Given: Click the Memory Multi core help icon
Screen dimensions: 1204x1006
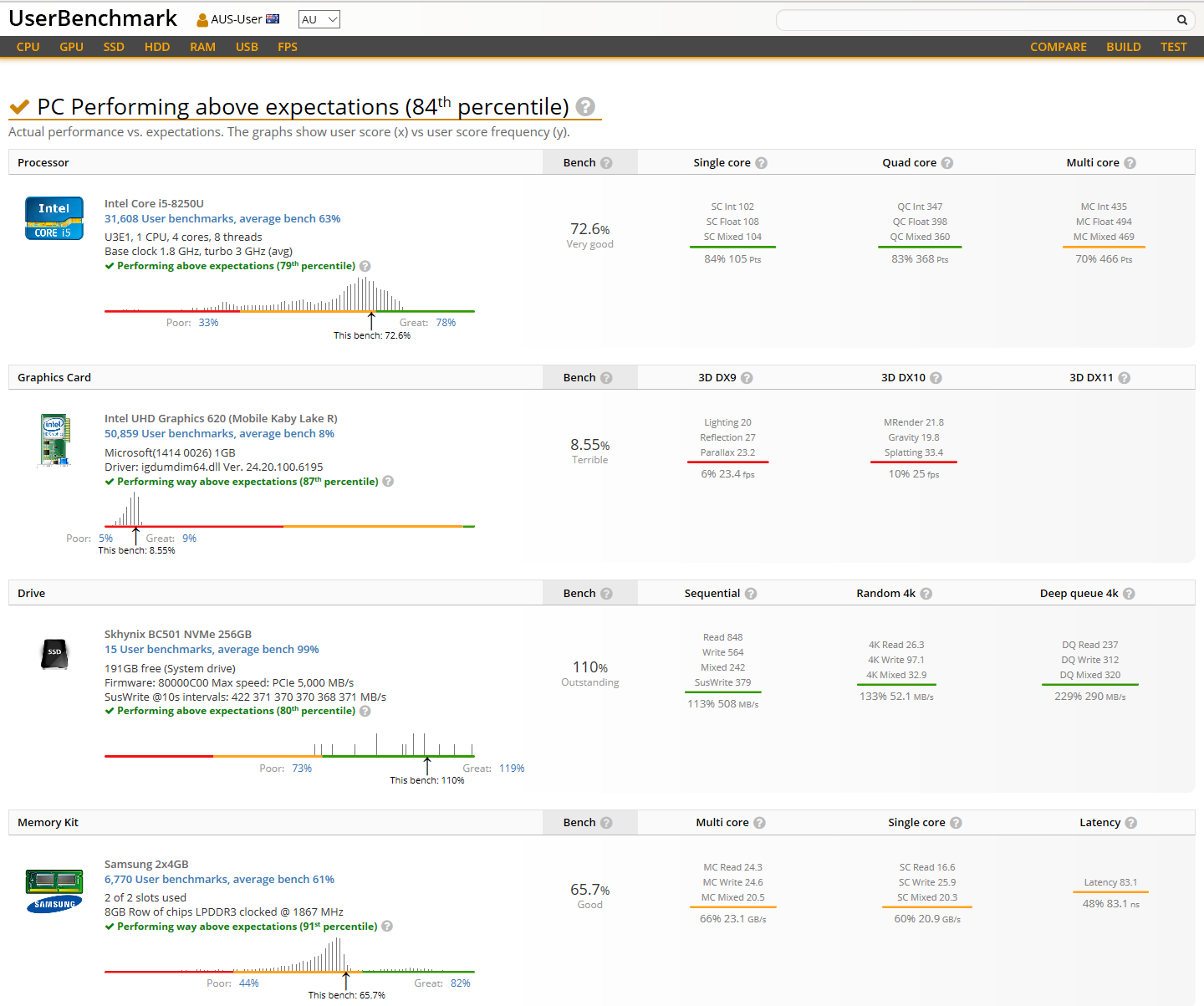Looking at the screenshot, I should (759, 823).
